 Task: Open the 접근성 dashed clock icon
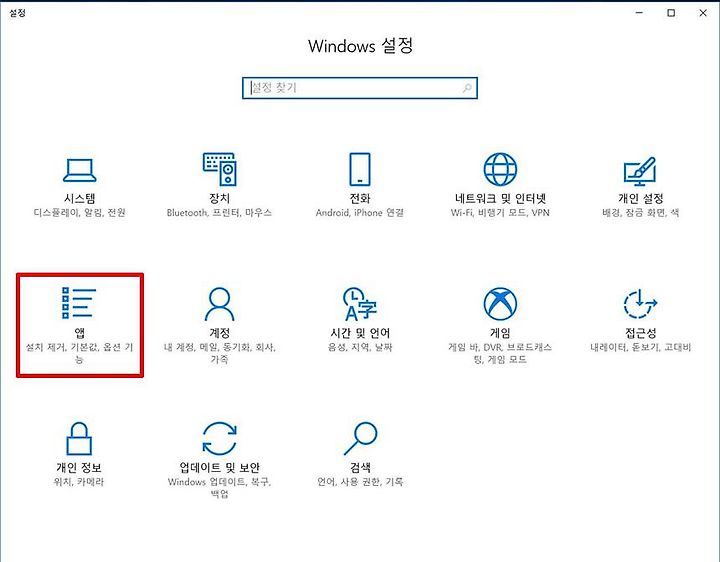coord(640,304)
